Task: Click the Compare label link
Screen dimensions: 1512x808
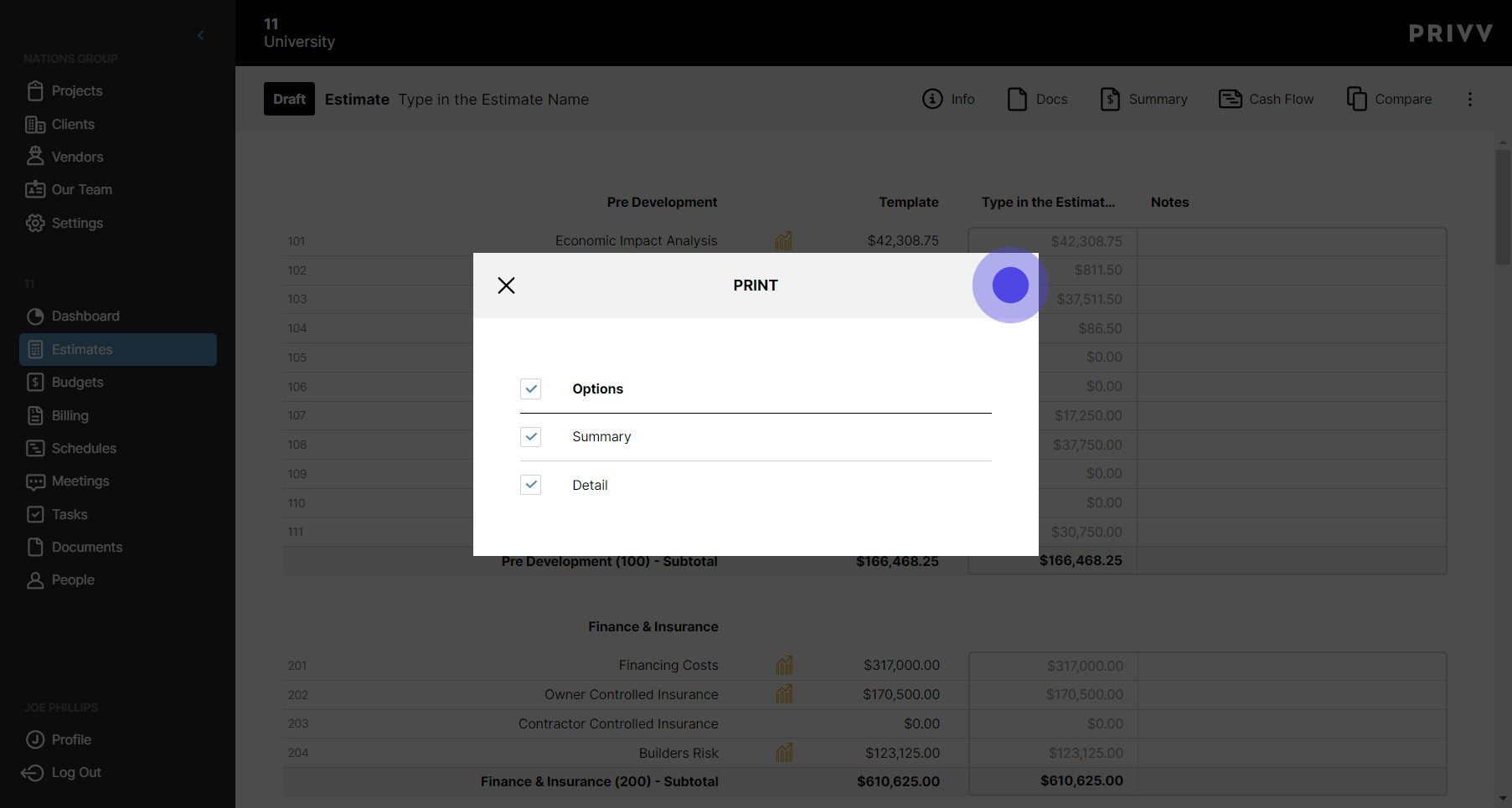Action: tap(1403, 99)
